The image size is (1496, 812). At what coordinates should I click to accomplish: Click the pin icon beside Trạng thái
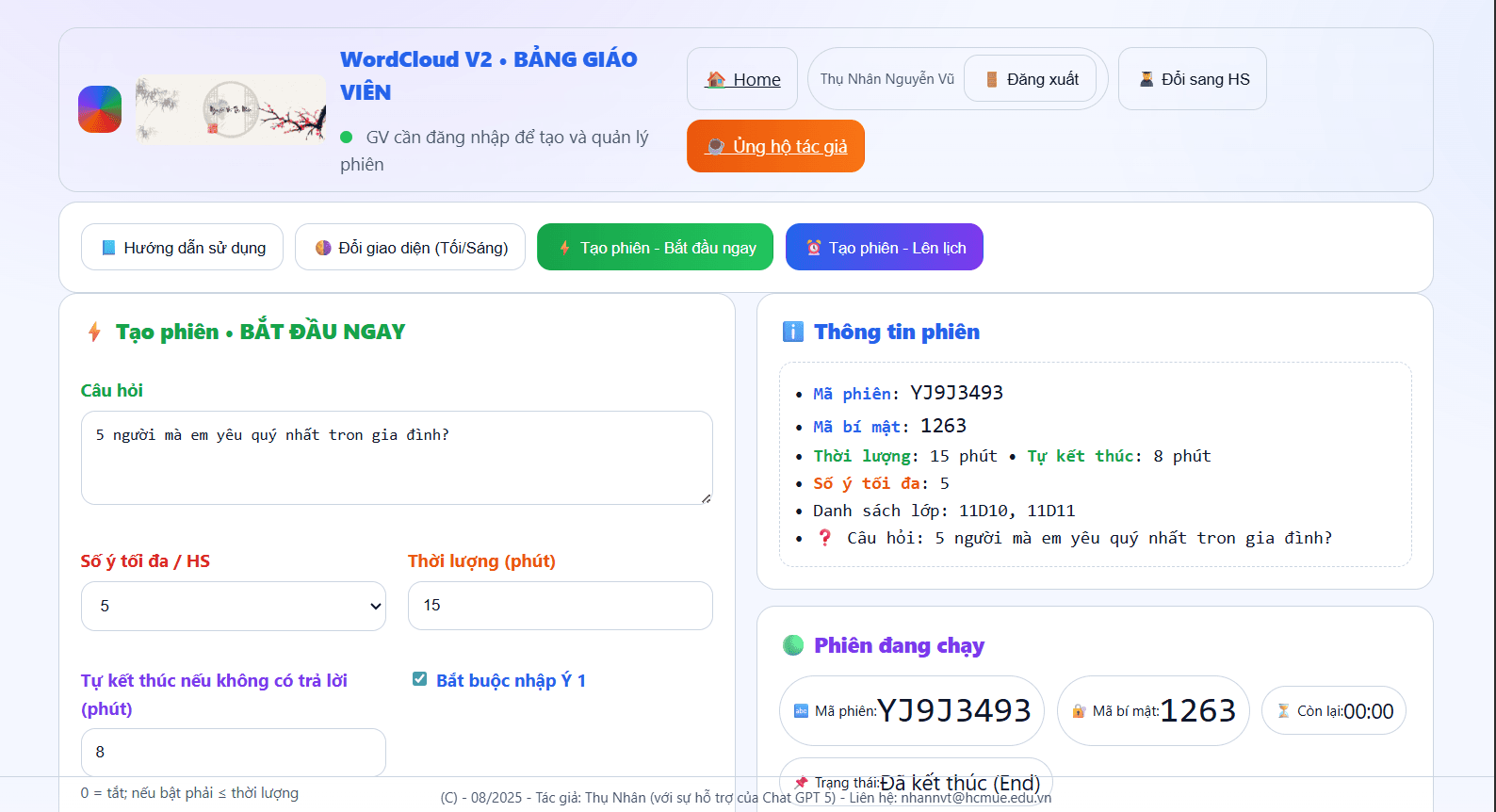801,783
